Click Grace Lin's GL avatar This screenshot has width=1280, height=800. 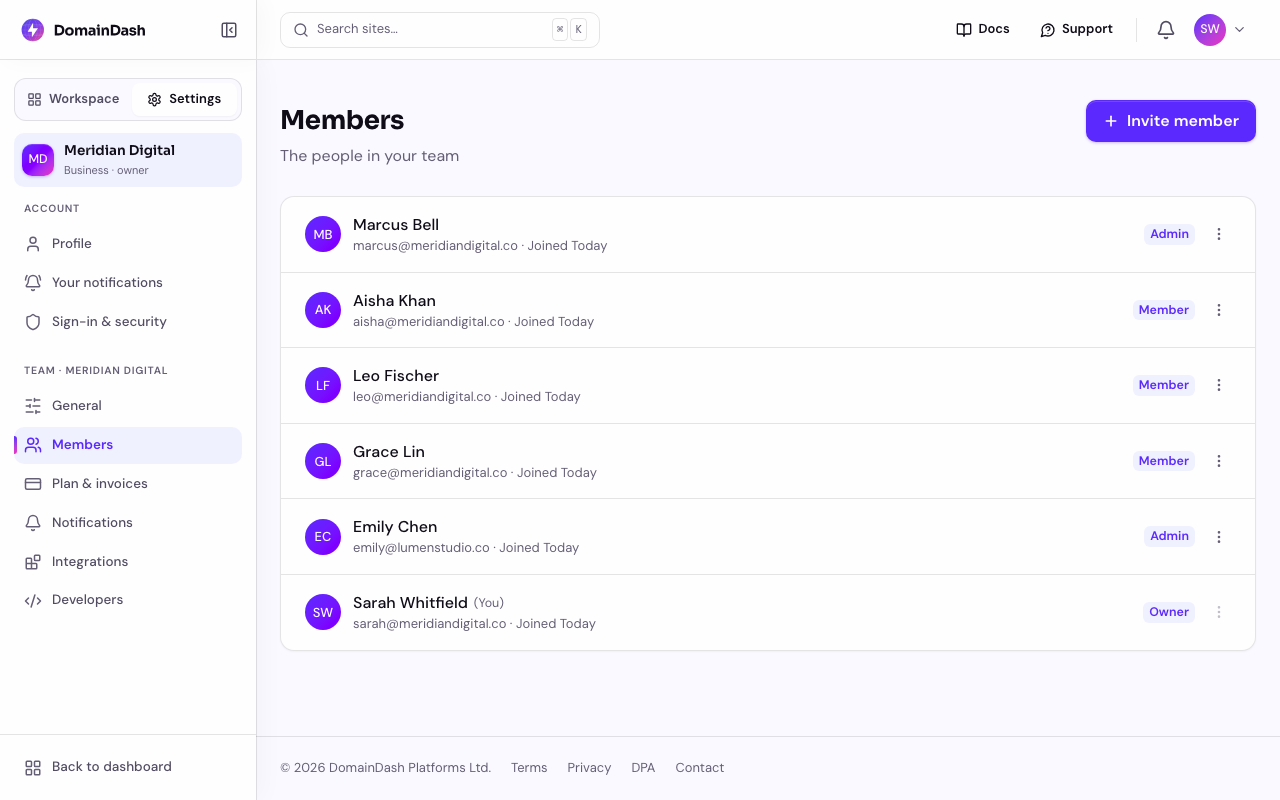(323, 461)
